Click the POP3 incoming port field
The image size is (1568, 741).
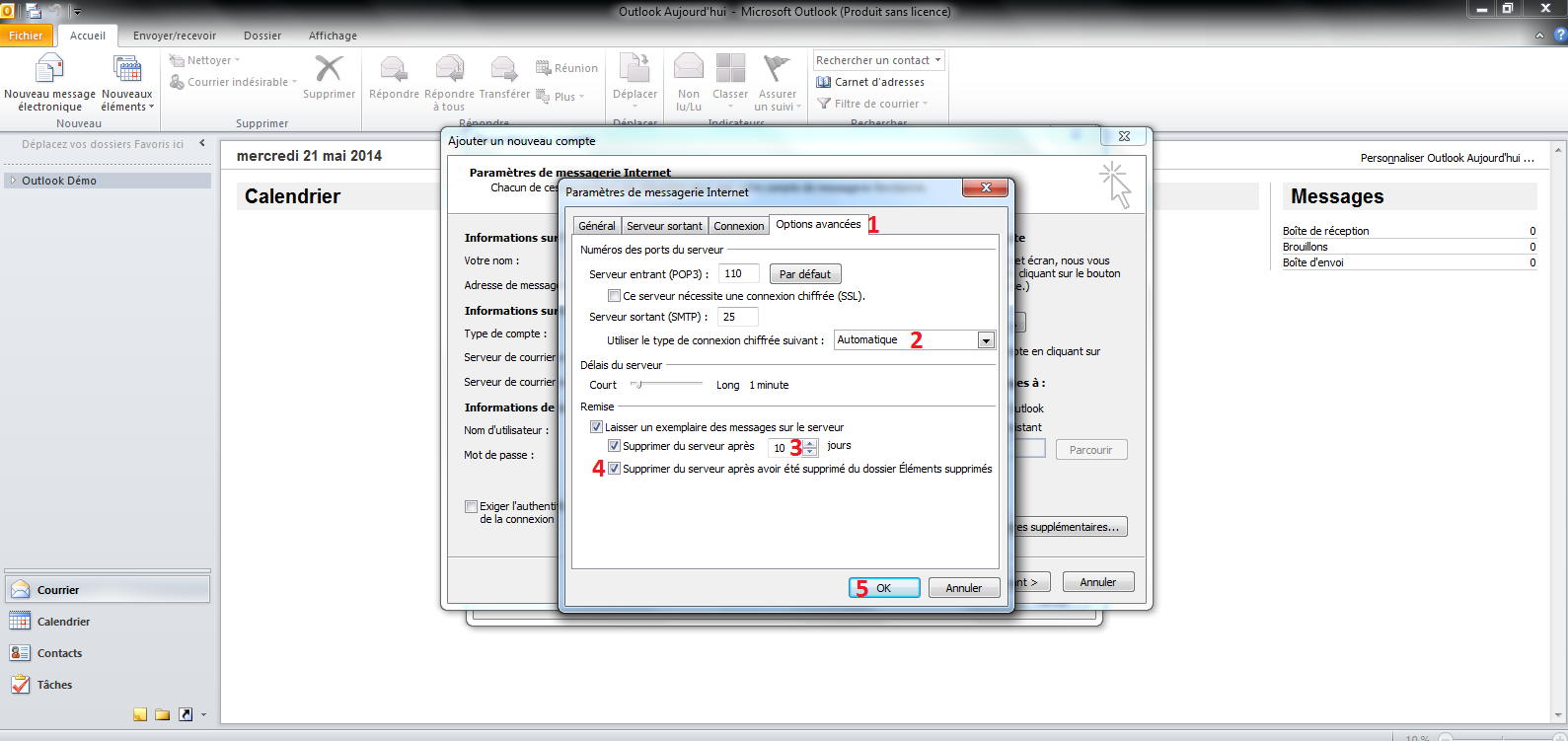pyautogui.click(x=738, y=274)
